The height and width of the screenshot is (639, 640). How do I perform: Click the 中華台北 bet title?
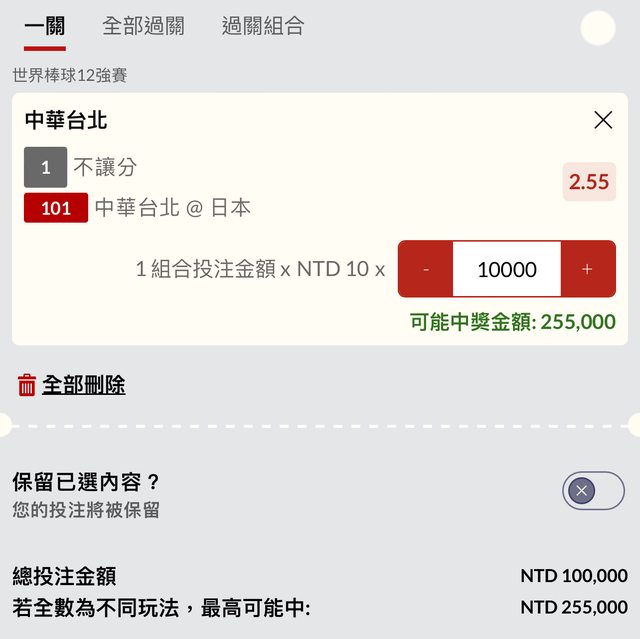point(66,121)
